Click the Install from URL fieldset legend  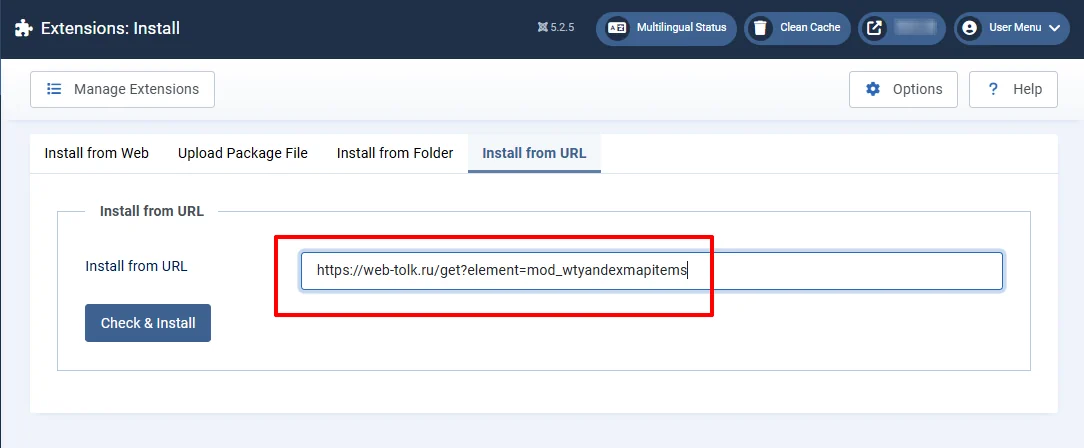pos(152,212)
